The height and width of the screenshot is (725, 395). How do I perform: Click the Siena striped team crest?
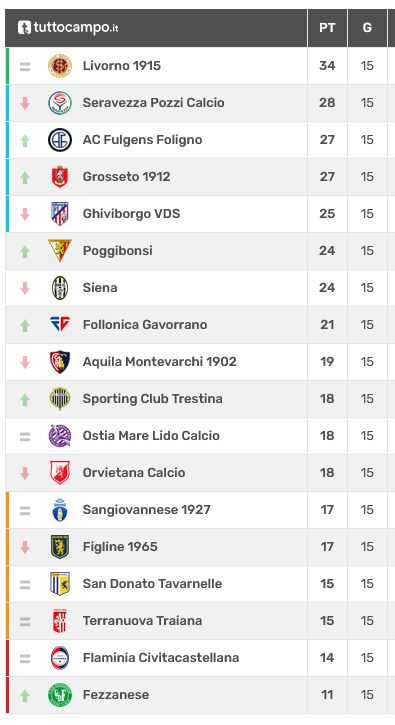(60, 288)
